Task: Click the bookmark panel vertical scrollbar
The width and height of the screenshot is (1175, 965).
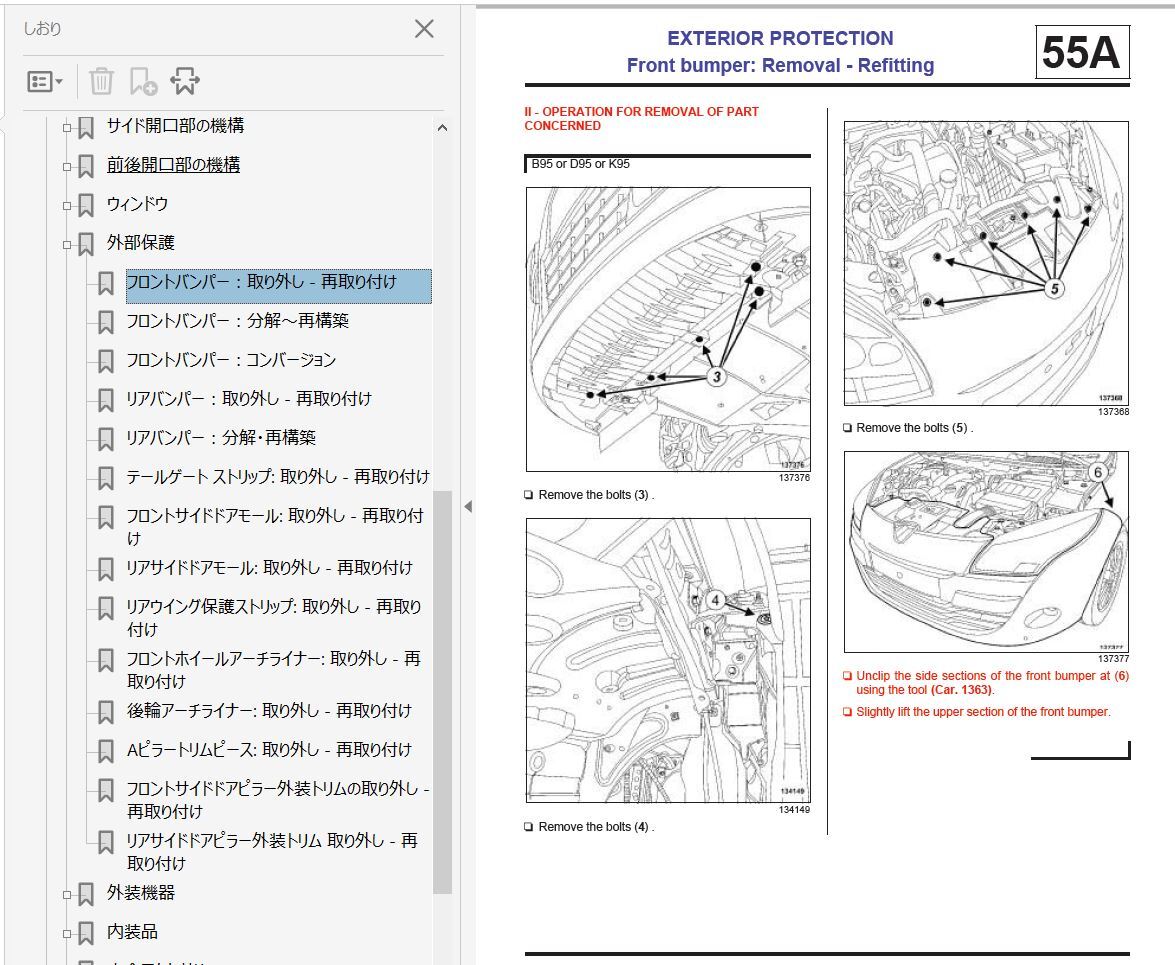Action: pos(442,690)
